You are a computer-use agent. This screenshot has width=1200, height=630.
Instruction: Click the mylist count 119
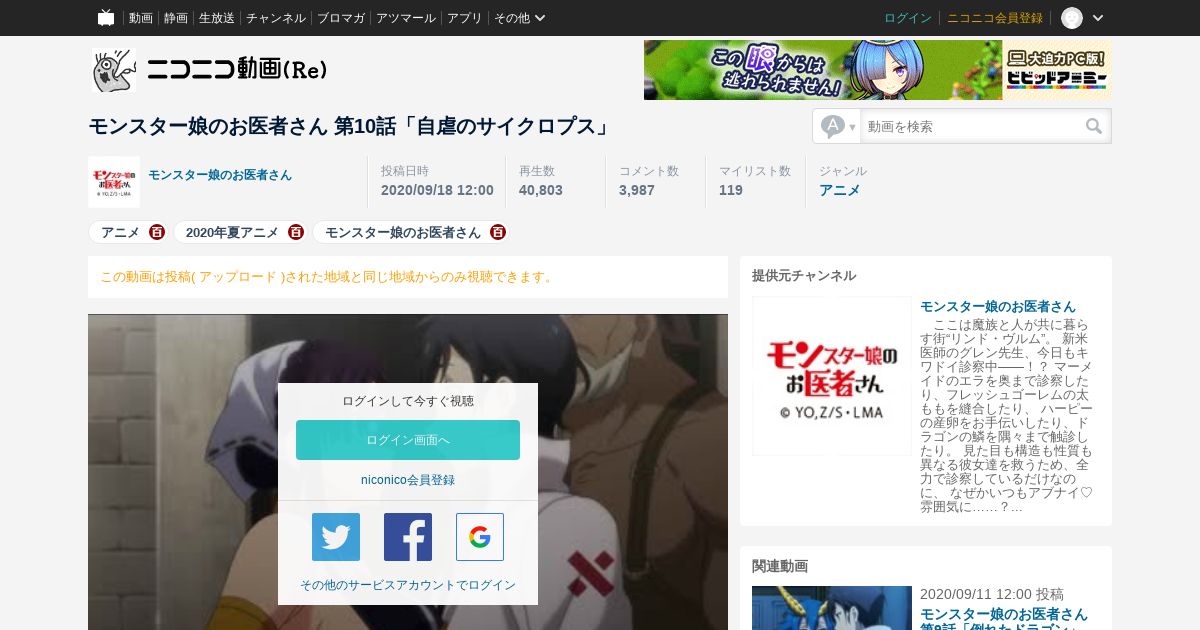[x=731, y=190]
